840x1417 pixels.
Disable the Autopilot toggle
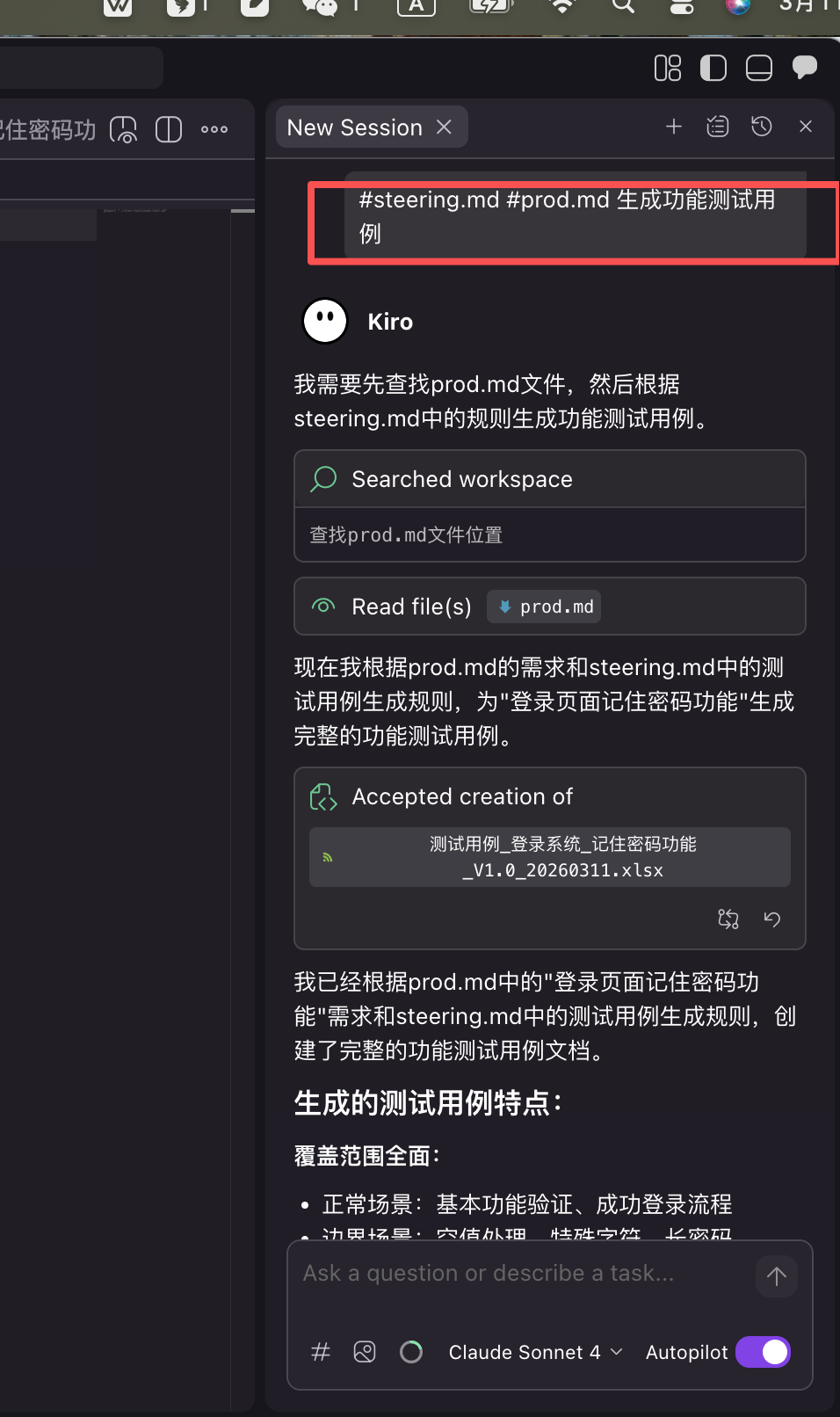[762, 1352]
